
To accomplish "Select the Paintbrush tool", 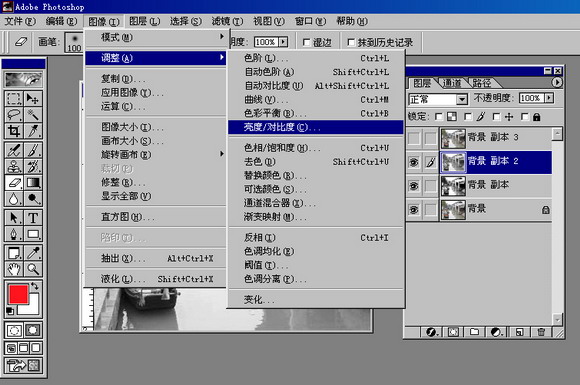I will pyautogui.click(x=33, y=150).
